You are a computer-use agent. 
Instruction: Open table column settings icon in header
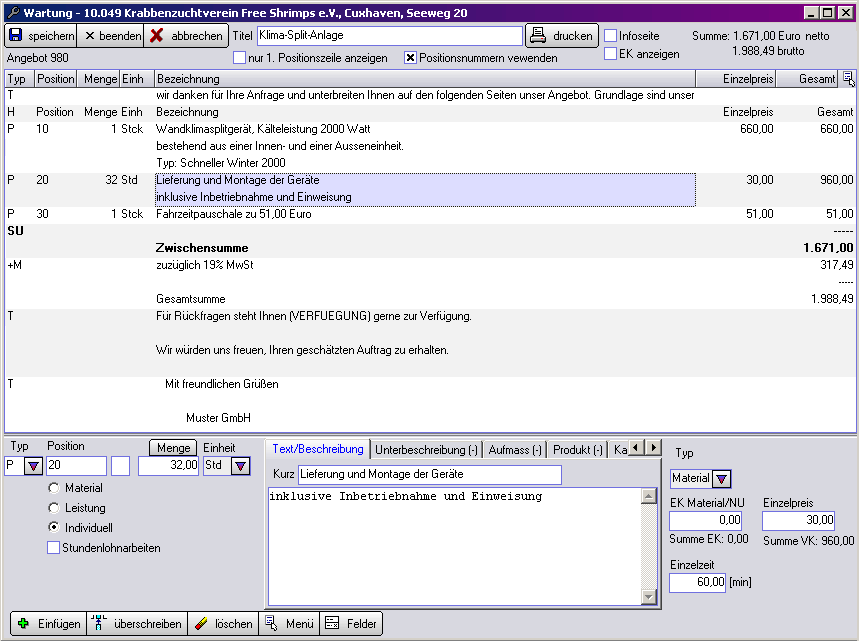point(848,79)
